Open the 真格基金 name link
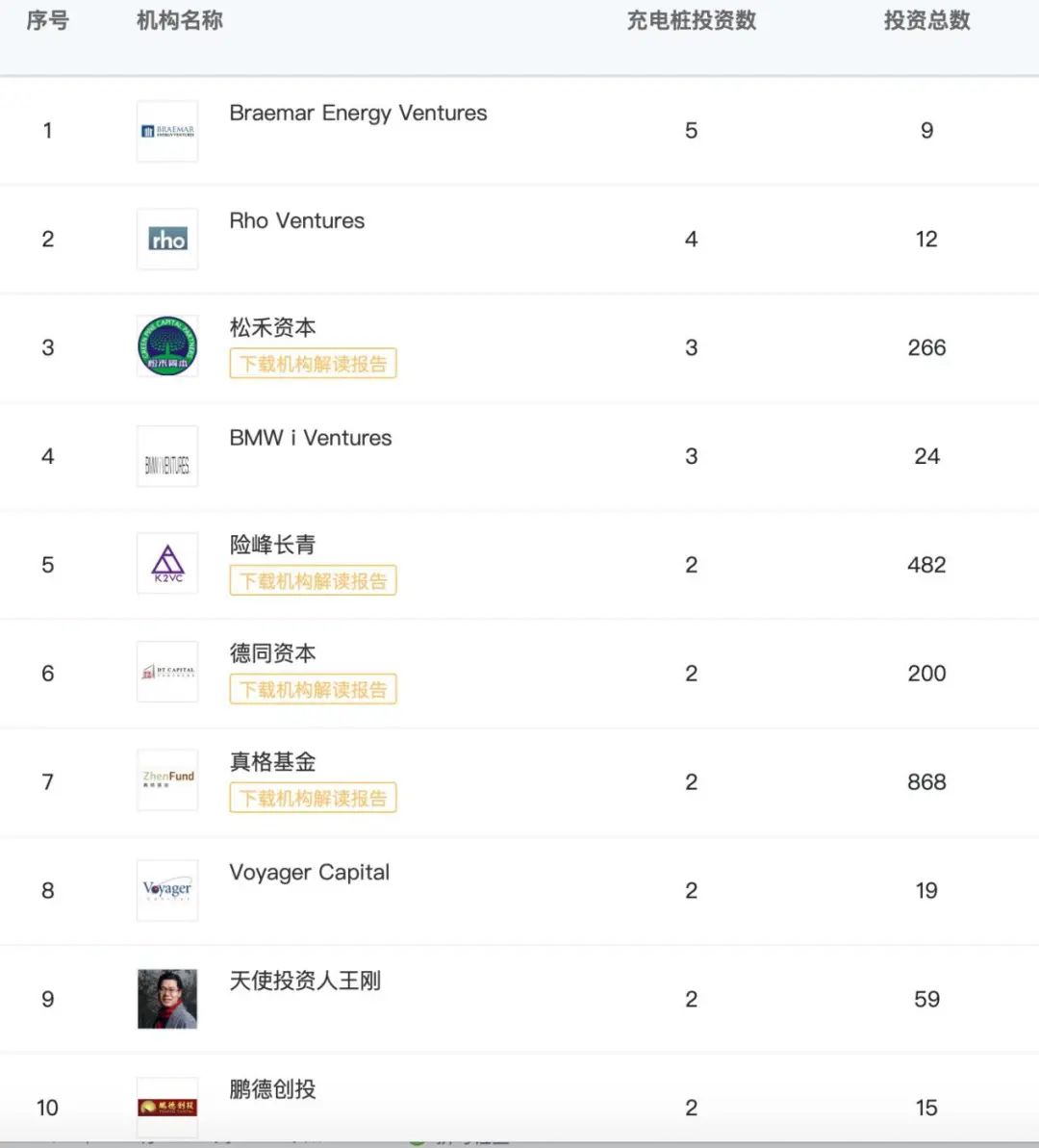The image size is (1039, 1148). [272, 761]
